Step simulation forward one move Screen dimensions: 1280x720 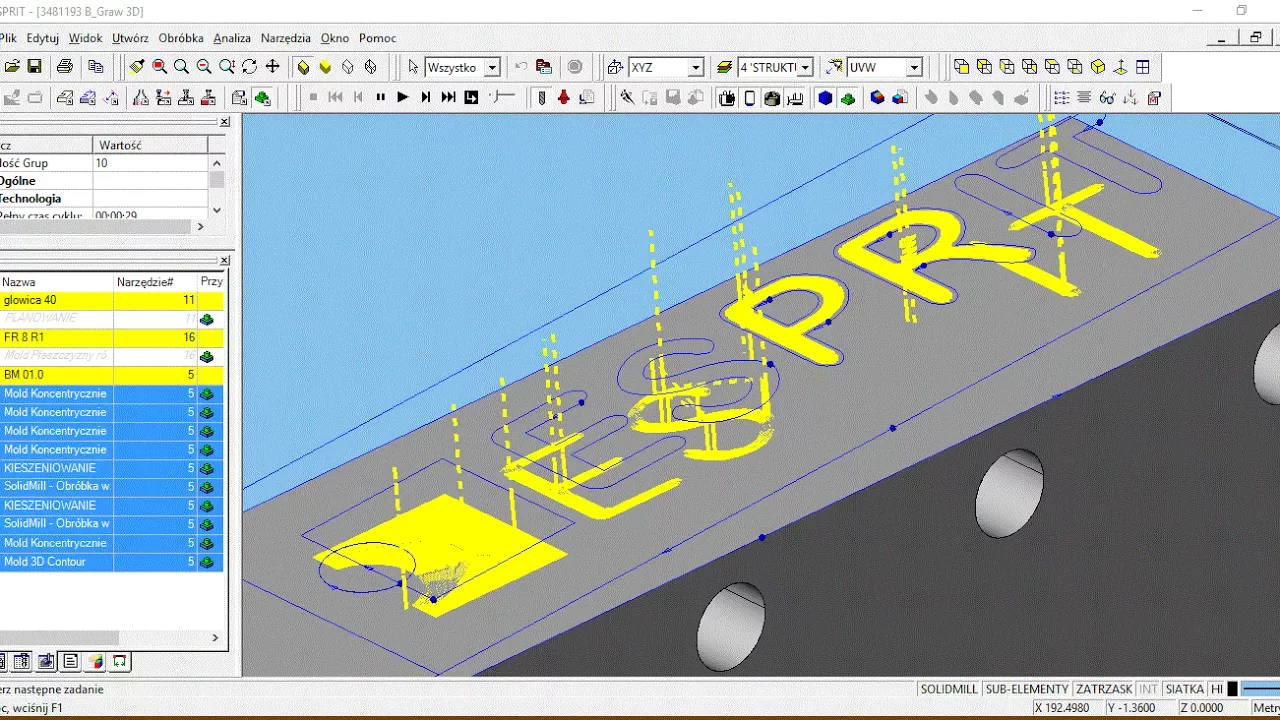[426, 97]
